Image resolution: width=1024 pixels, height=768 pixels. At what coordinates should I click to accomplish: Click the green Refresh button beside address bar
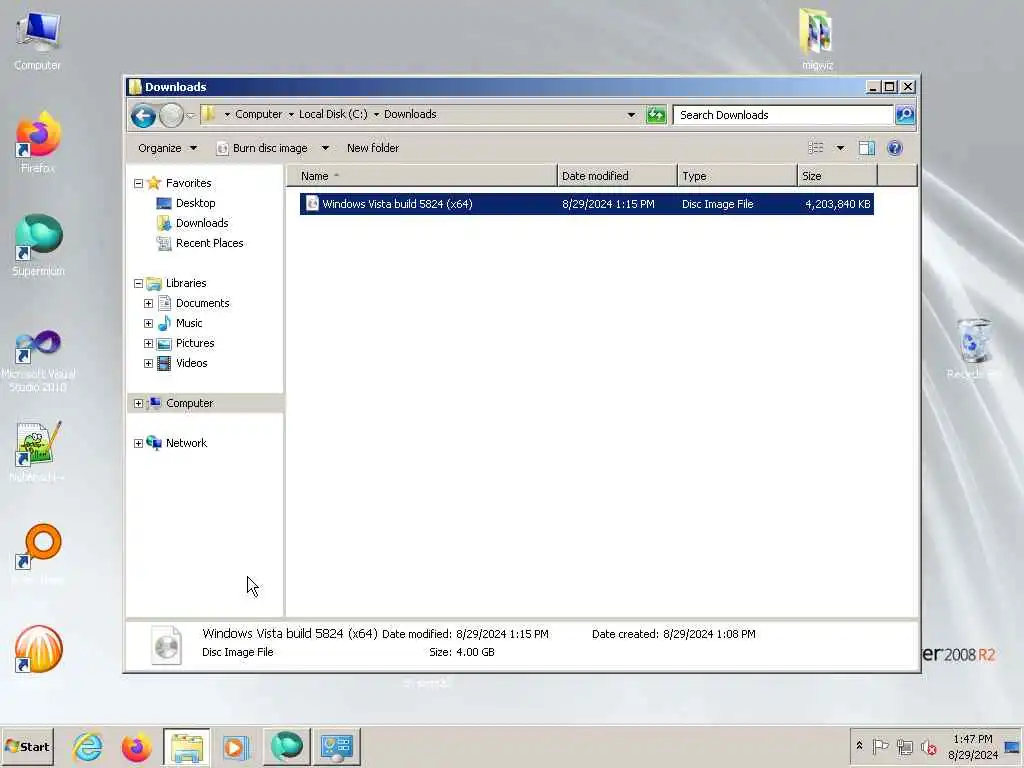coord(656,115)
